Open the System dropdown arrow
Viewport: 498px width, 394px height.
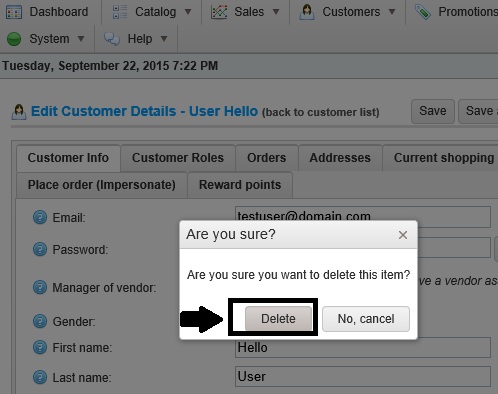(x=81, y=39)
